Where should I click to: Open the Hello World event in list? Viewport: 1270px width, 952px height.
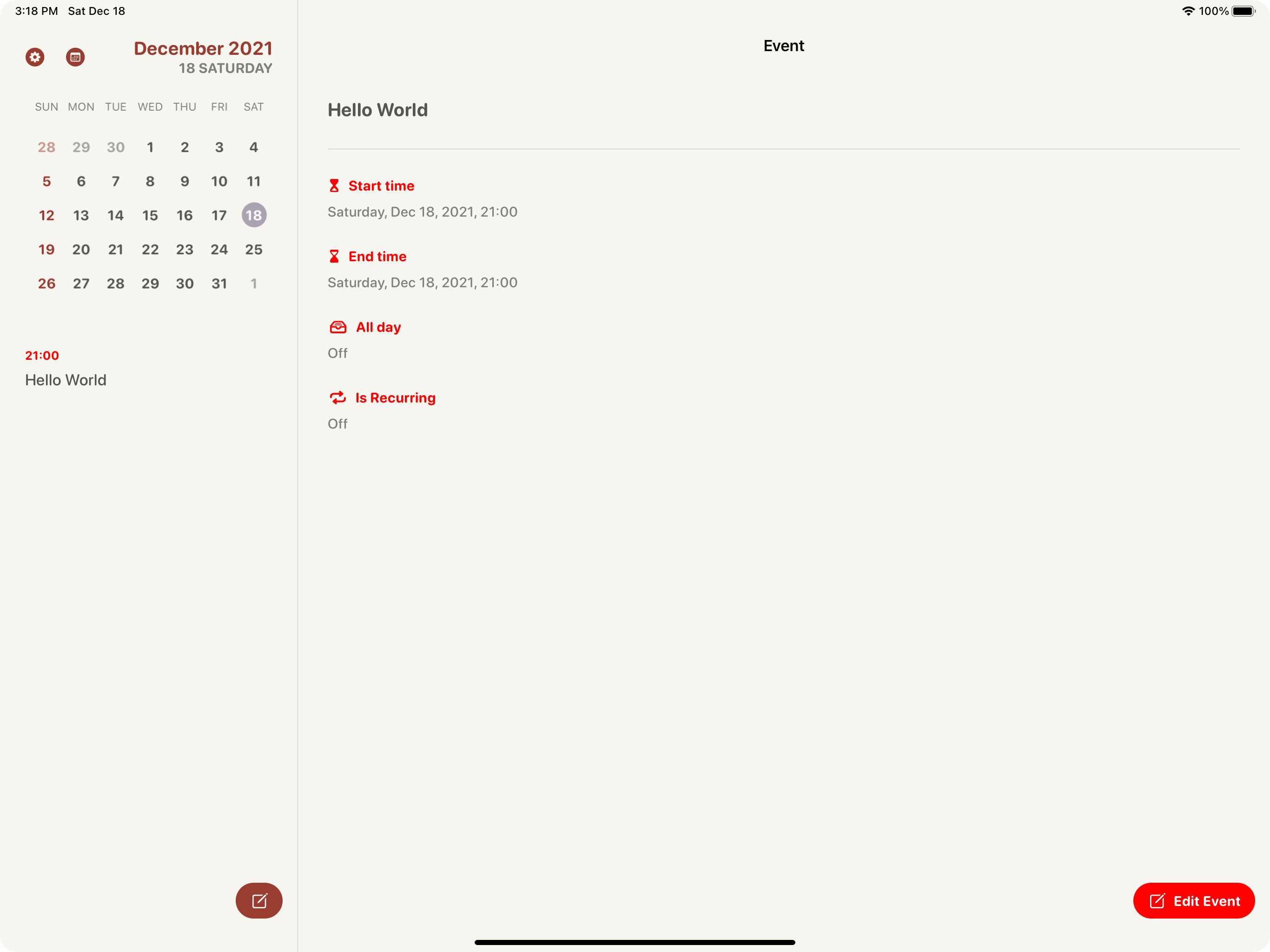66,379
